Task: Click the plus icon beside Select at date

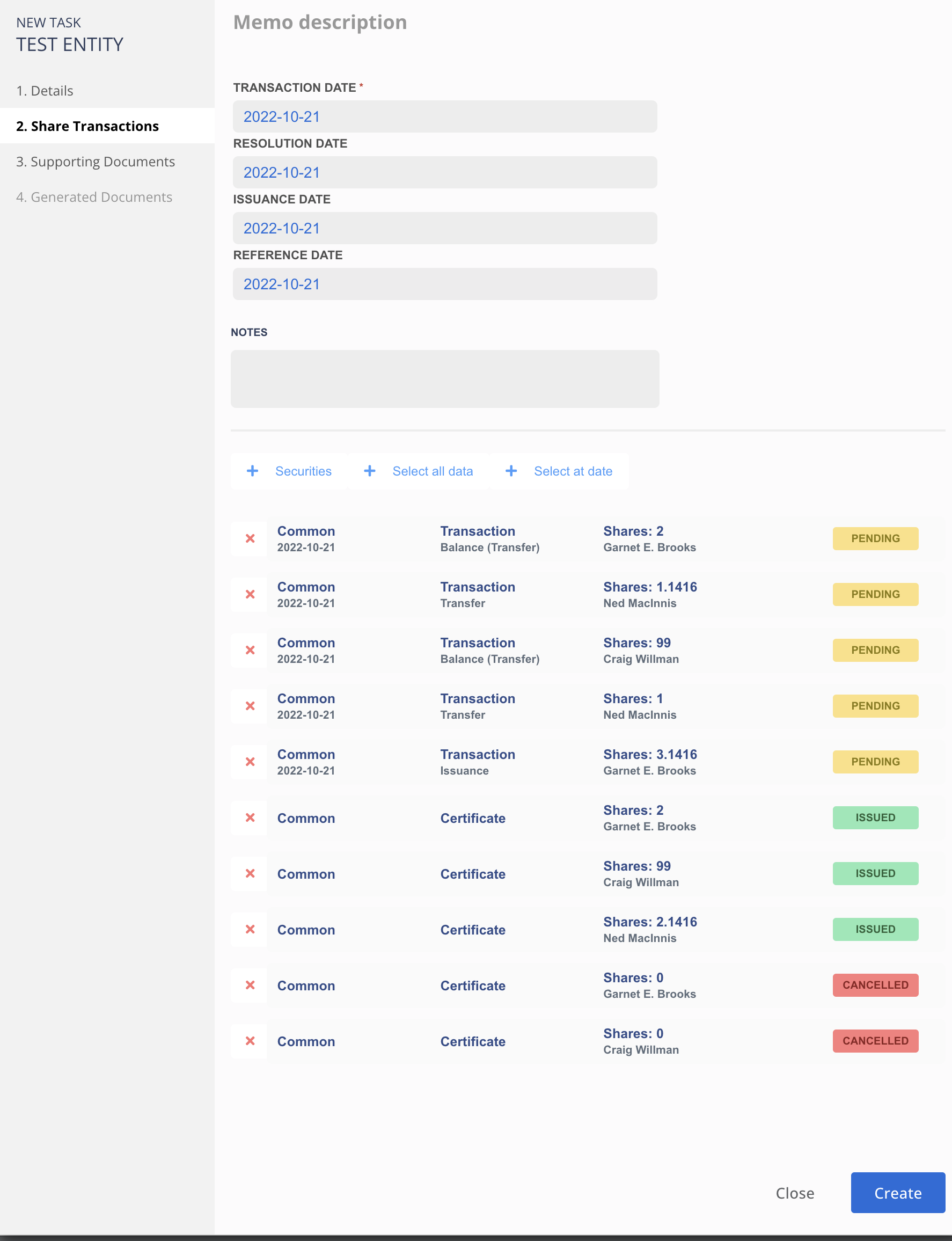Action: pos(511,471)
